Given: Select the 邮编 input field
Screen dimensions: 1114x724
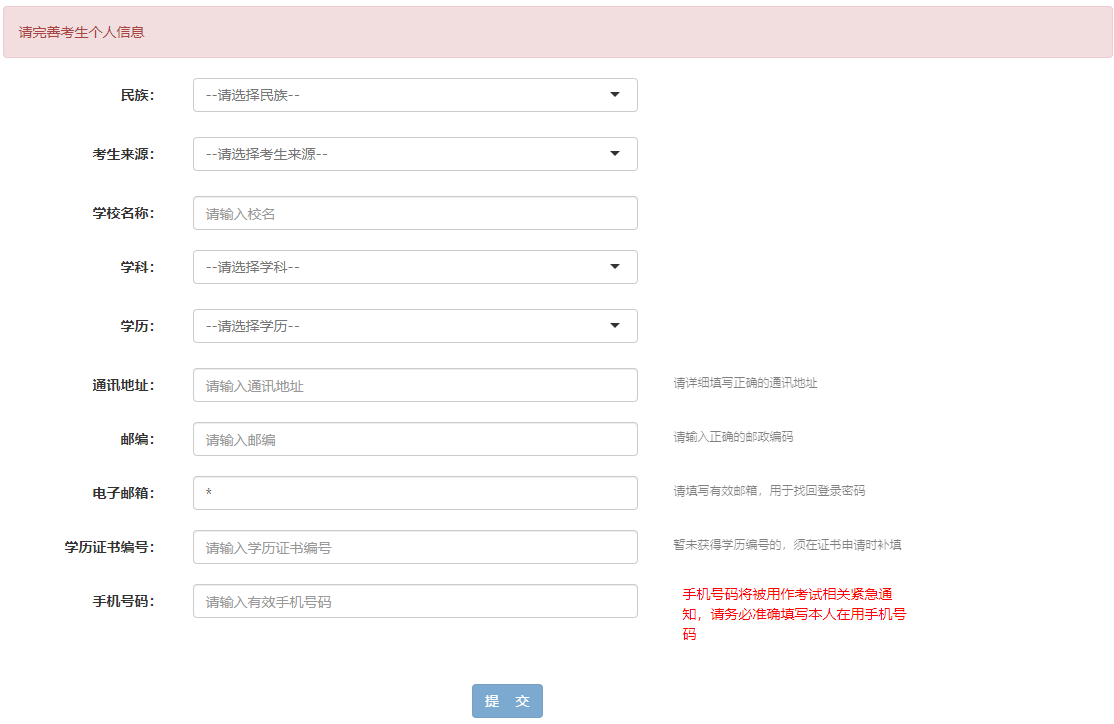Looking at the screenshot, I should tap(415, 439).
